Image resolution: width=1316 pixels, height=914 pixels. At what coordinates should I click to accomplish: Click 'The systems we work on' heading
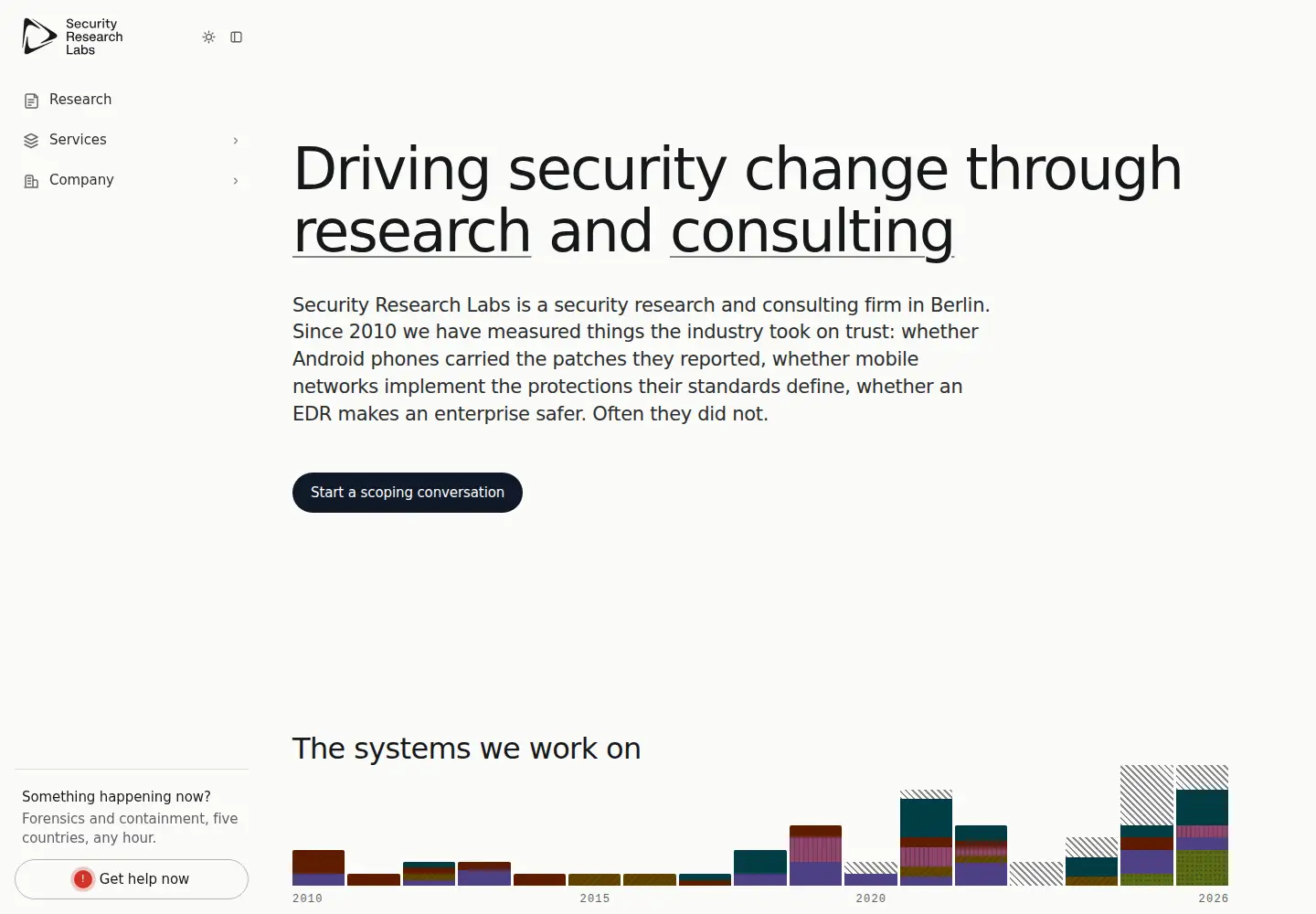466,749
